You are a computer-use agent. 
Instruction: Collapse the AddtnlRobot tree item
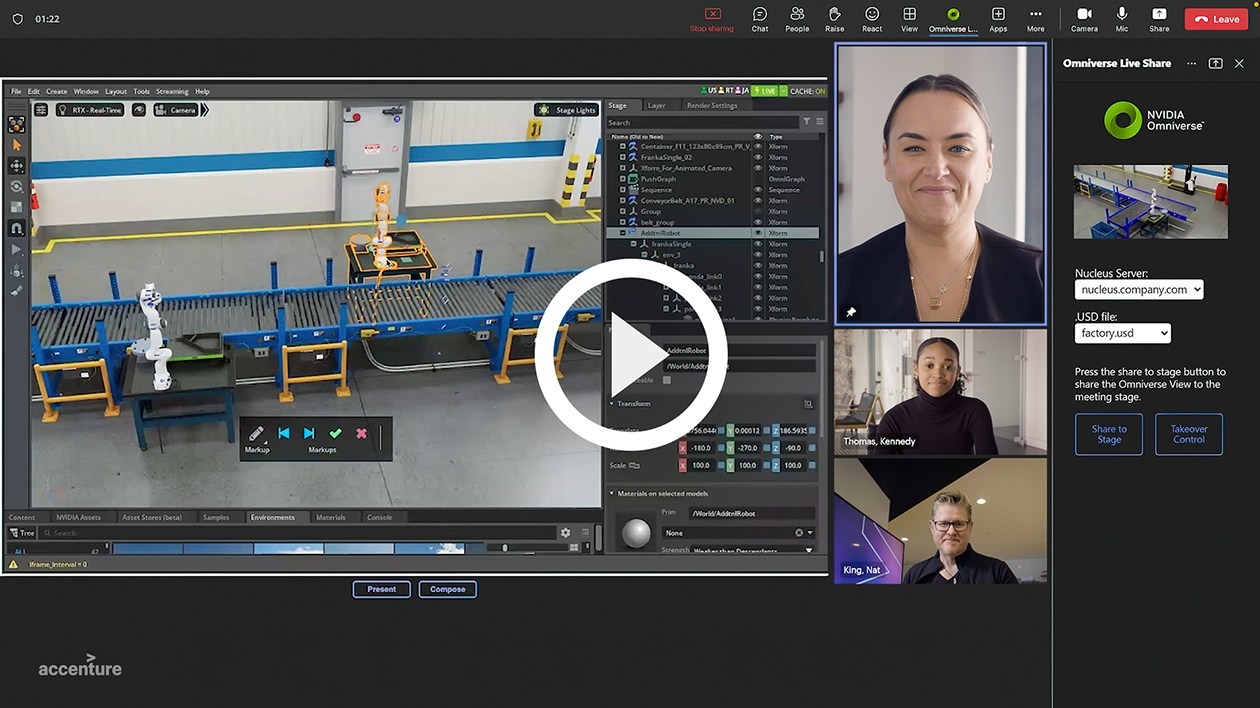623,233
